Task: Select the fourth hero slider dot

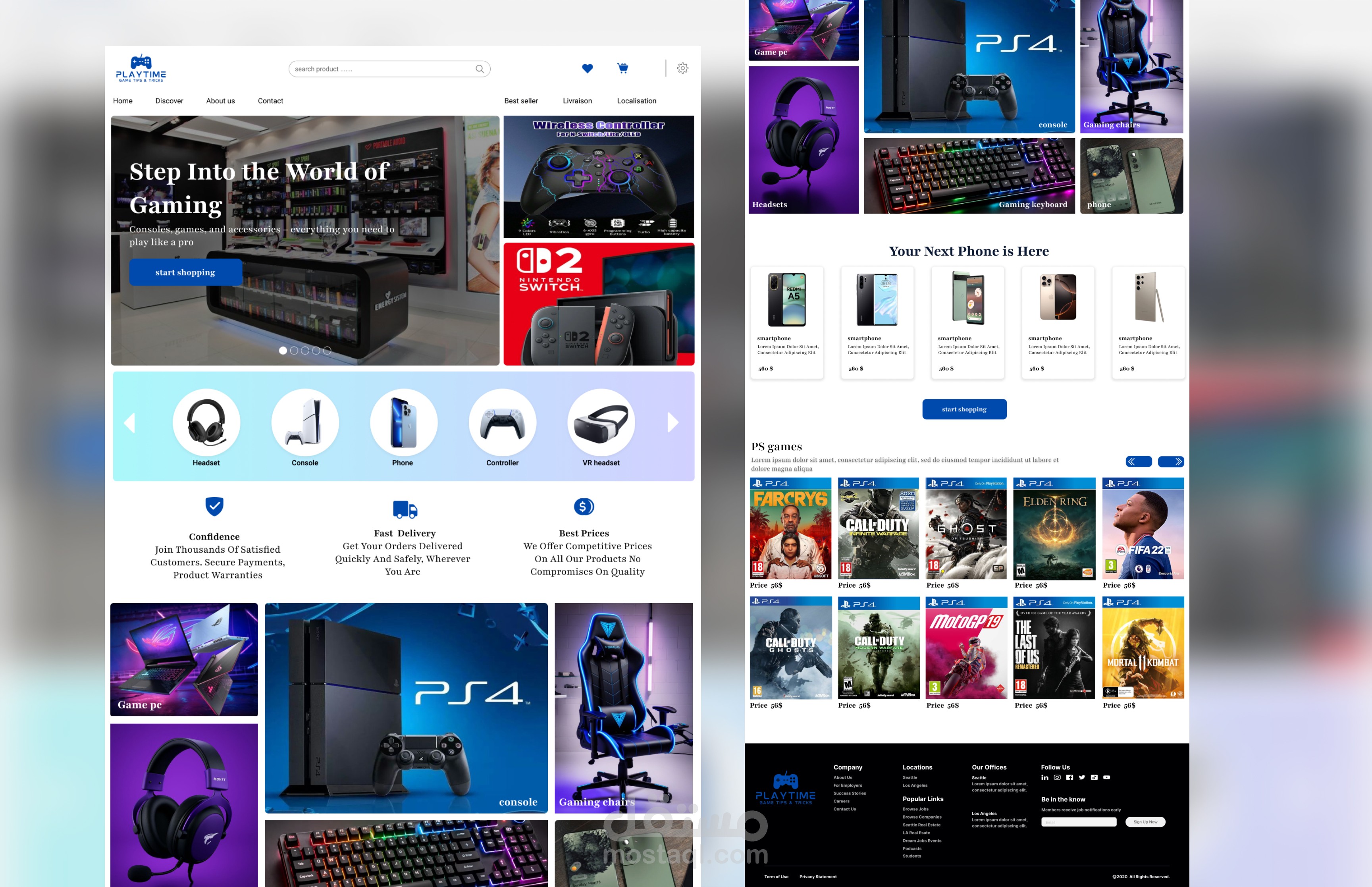Action: pos(316,350)
